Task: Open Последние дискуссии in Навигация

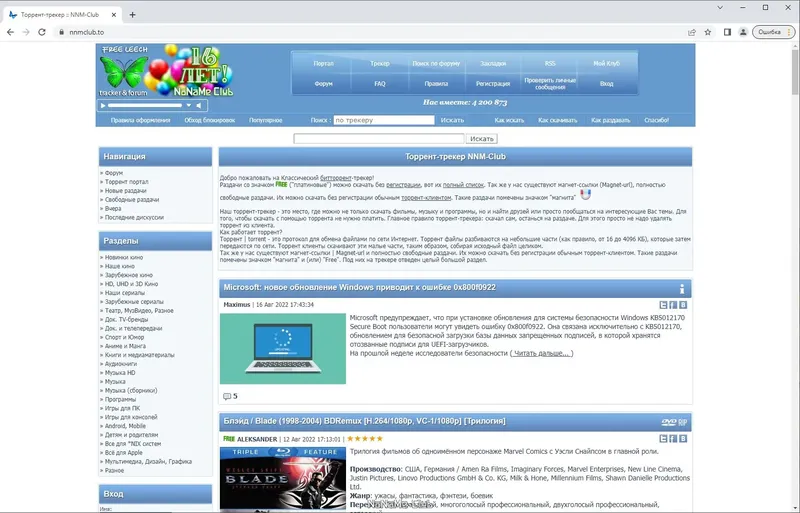Action: click(134, 217)
